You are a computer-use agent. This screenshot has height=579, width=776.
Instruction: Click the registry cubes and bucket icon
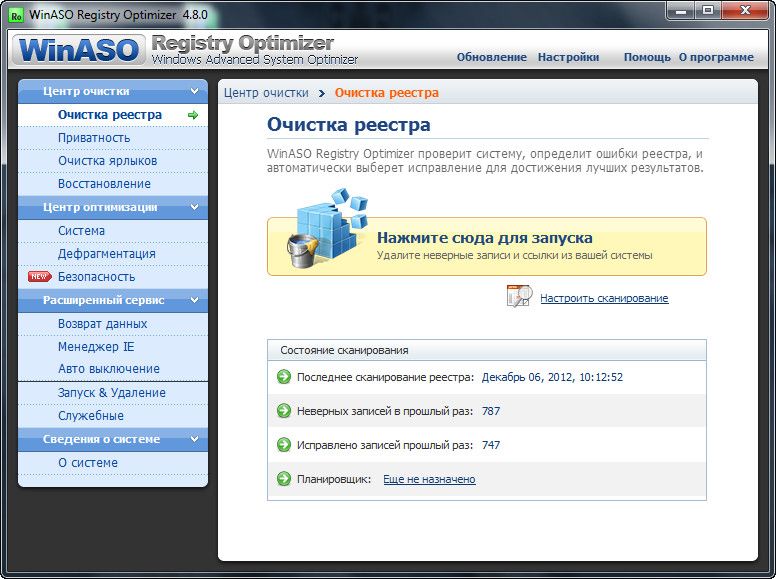click(x=328, y=229)
